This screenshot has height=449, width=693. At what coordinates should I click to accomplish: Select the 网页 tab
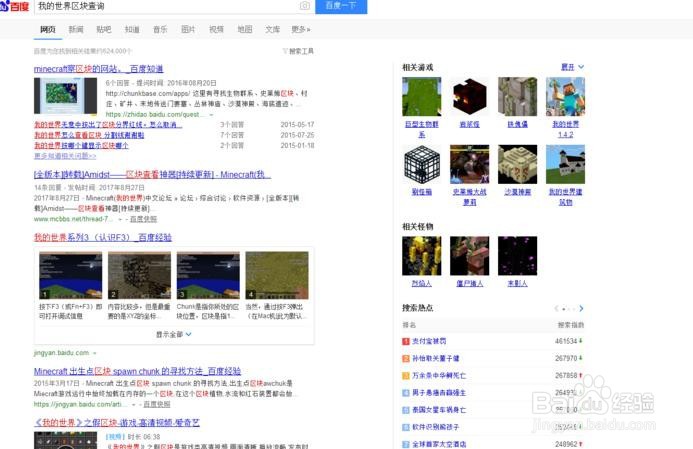(48, 30)
